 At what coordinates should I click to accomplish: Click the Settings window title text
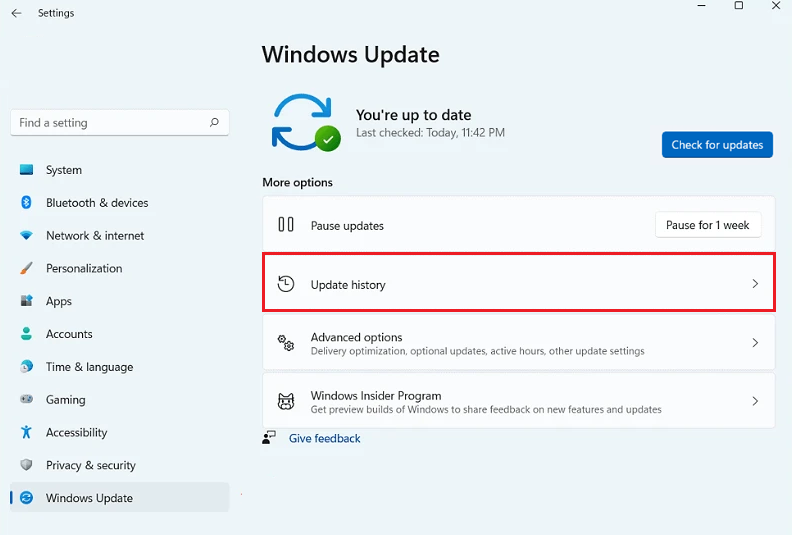tap(56, 13)
